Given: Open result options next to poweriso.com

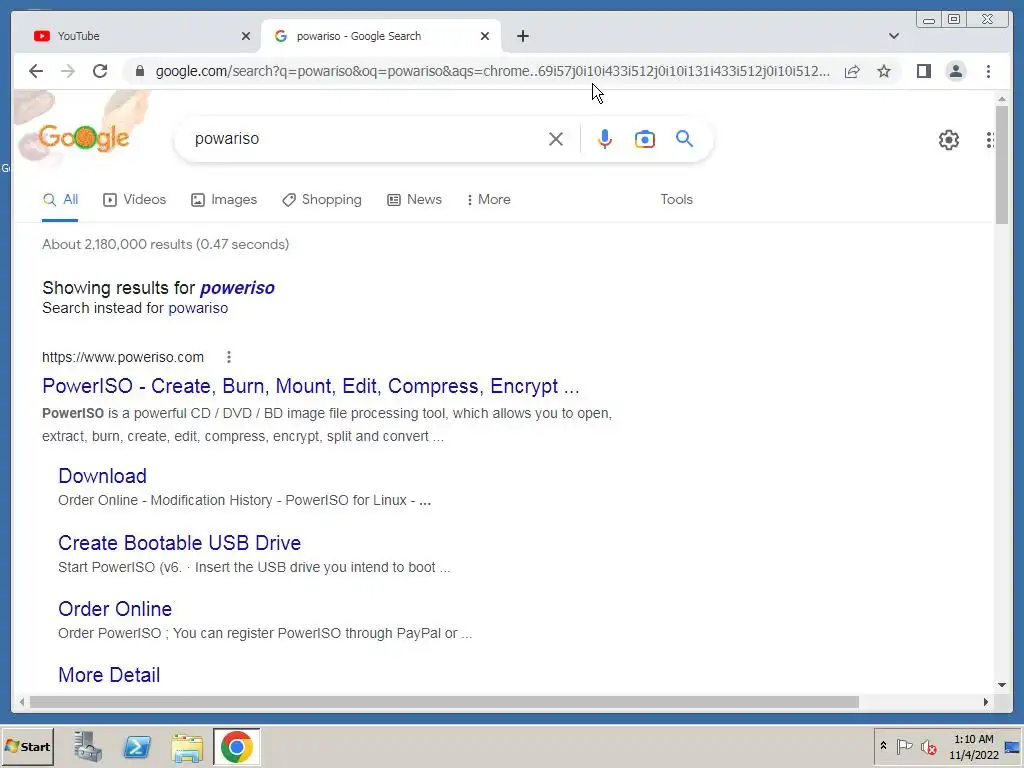Looking at the screenshot, I should point(229,357).
